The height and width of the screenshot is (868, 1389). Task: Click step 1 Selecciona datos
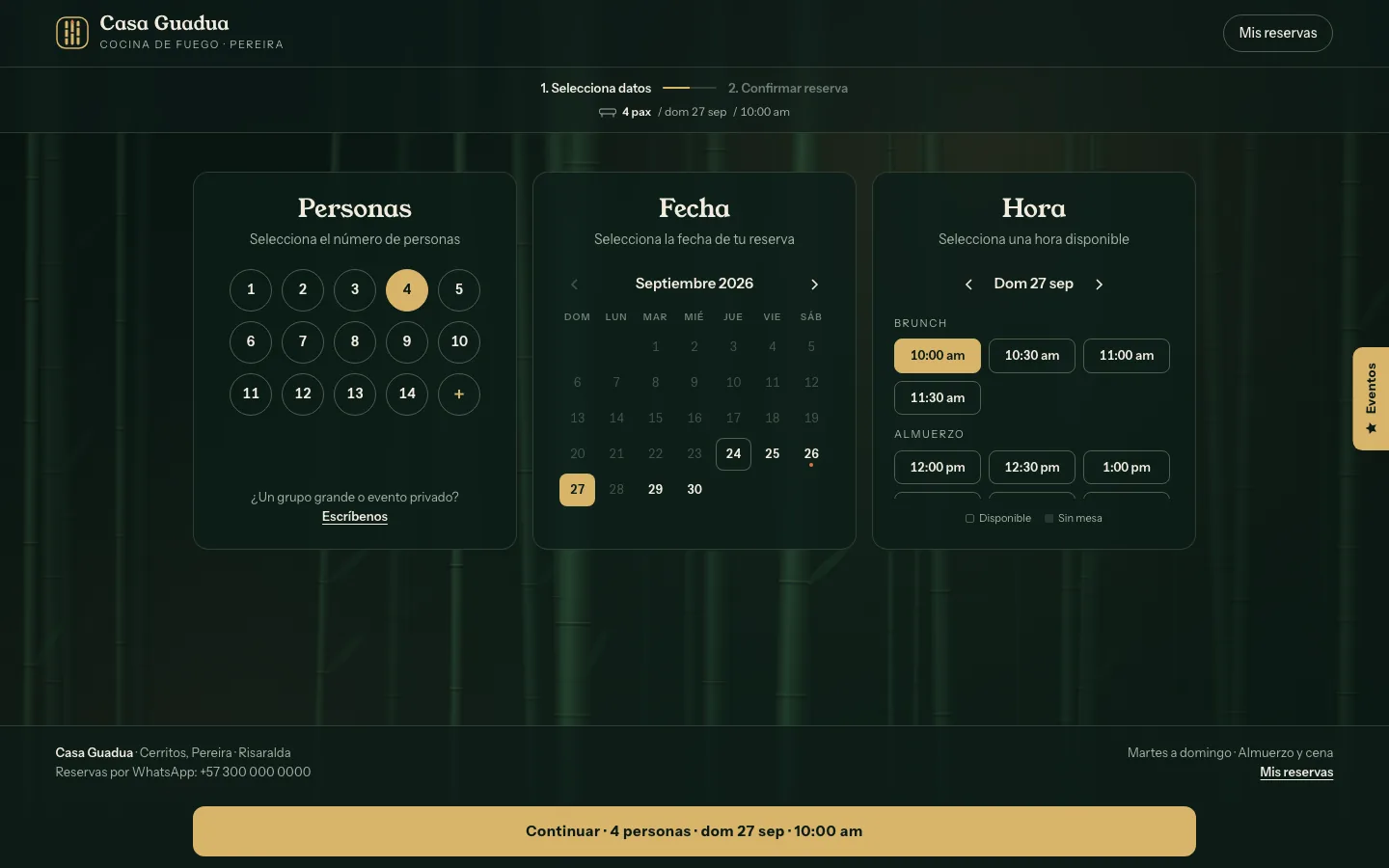pyautogui.click(x=596, y=88)
